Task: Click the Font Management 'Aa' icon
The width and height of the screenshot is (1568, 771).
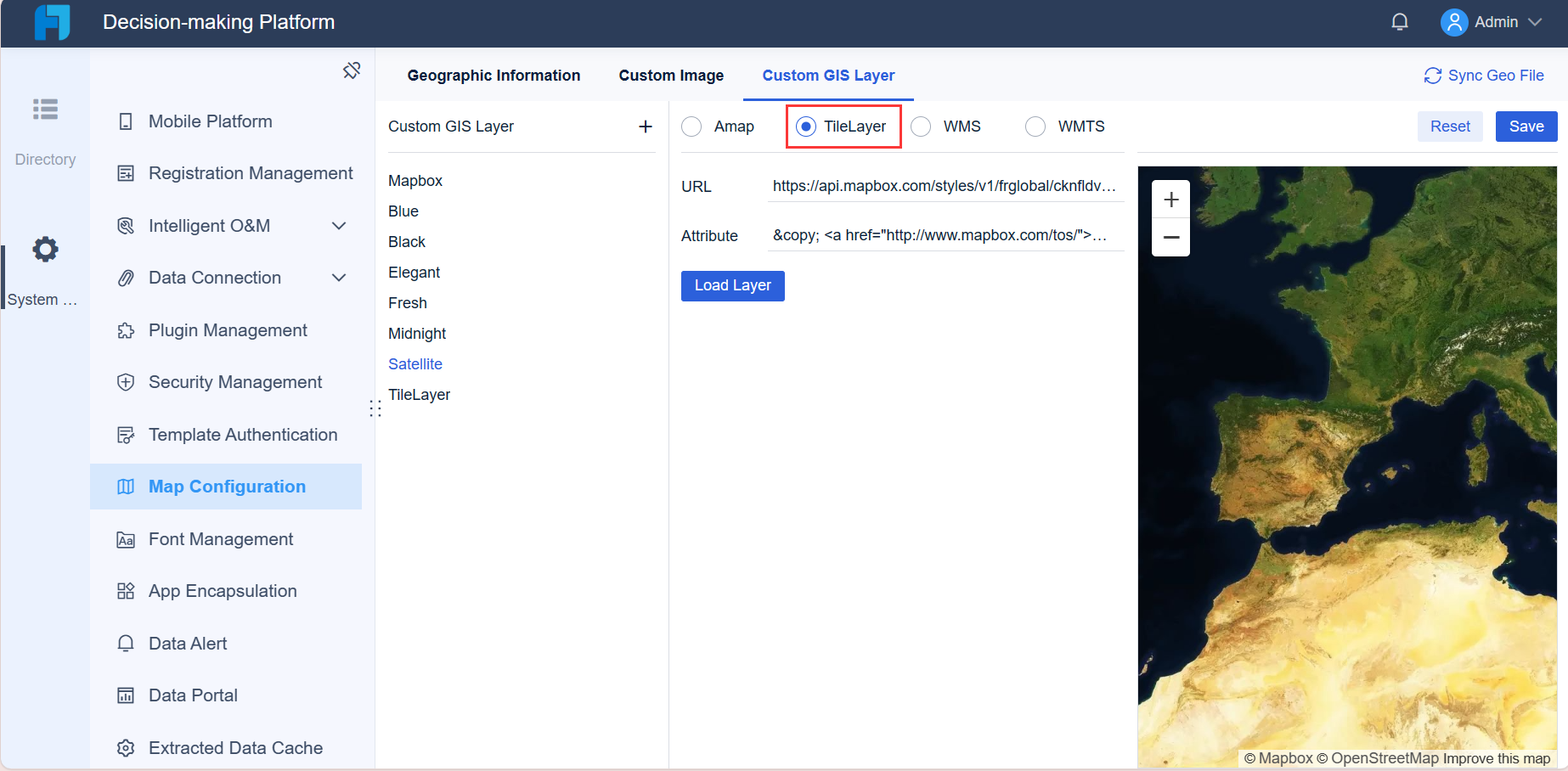Action: click(126, 539)
